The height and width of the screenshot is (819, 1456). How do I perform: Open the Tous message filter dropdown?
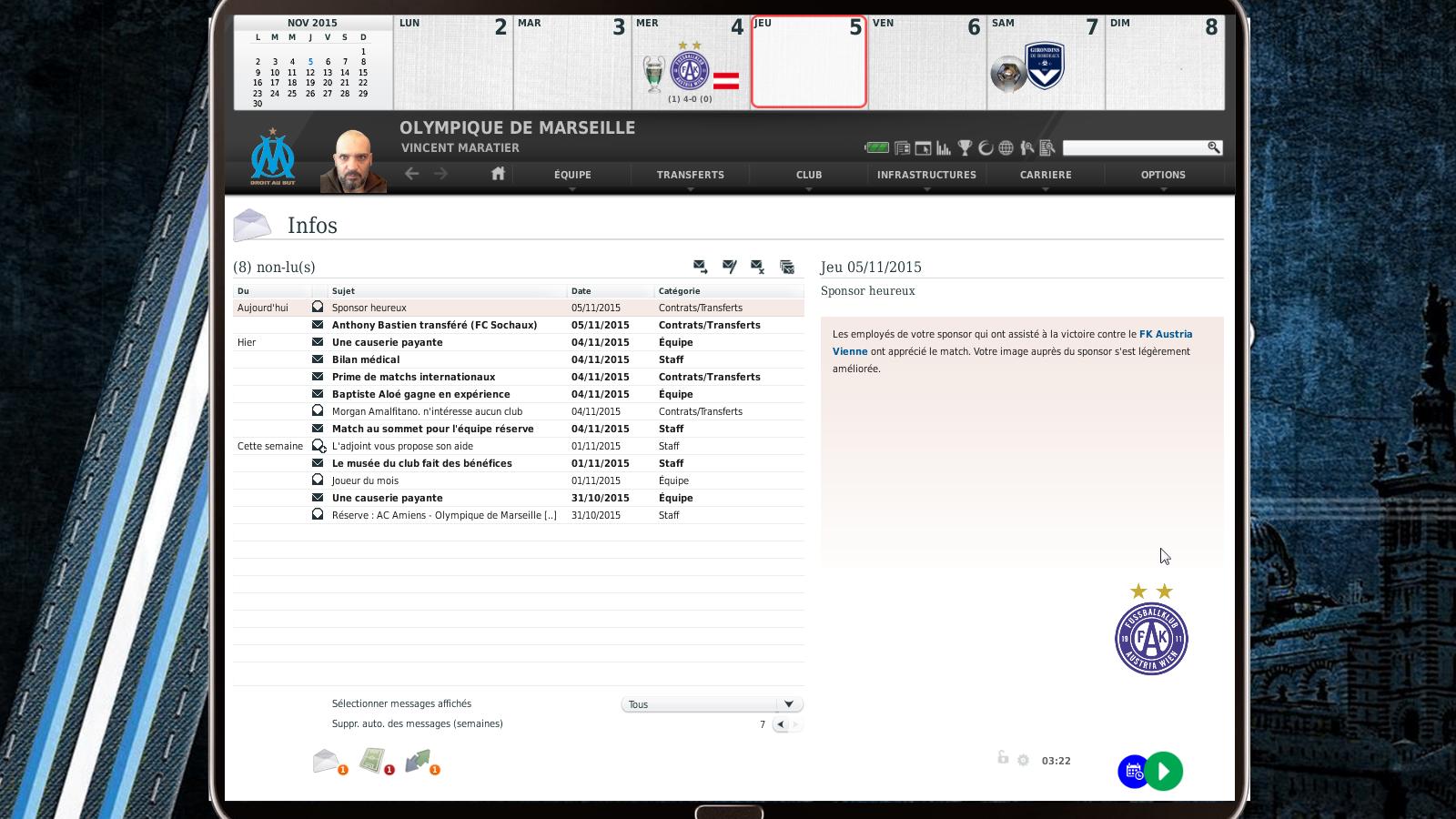(x=712, y=704)
